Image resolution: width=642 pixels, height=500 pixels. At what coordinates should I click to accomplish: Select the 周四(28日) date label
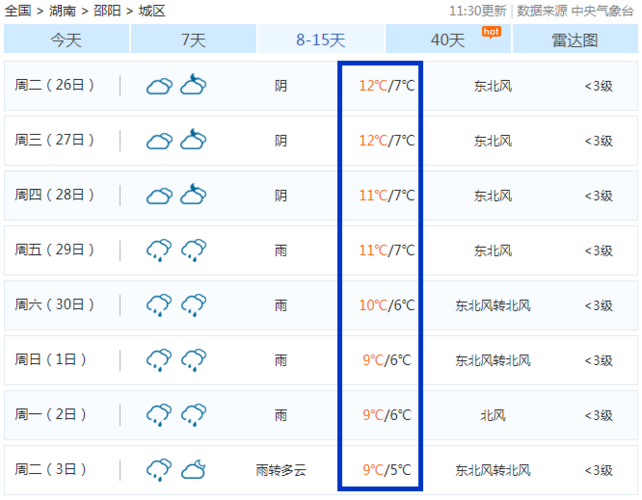click(x=54, y=195)
